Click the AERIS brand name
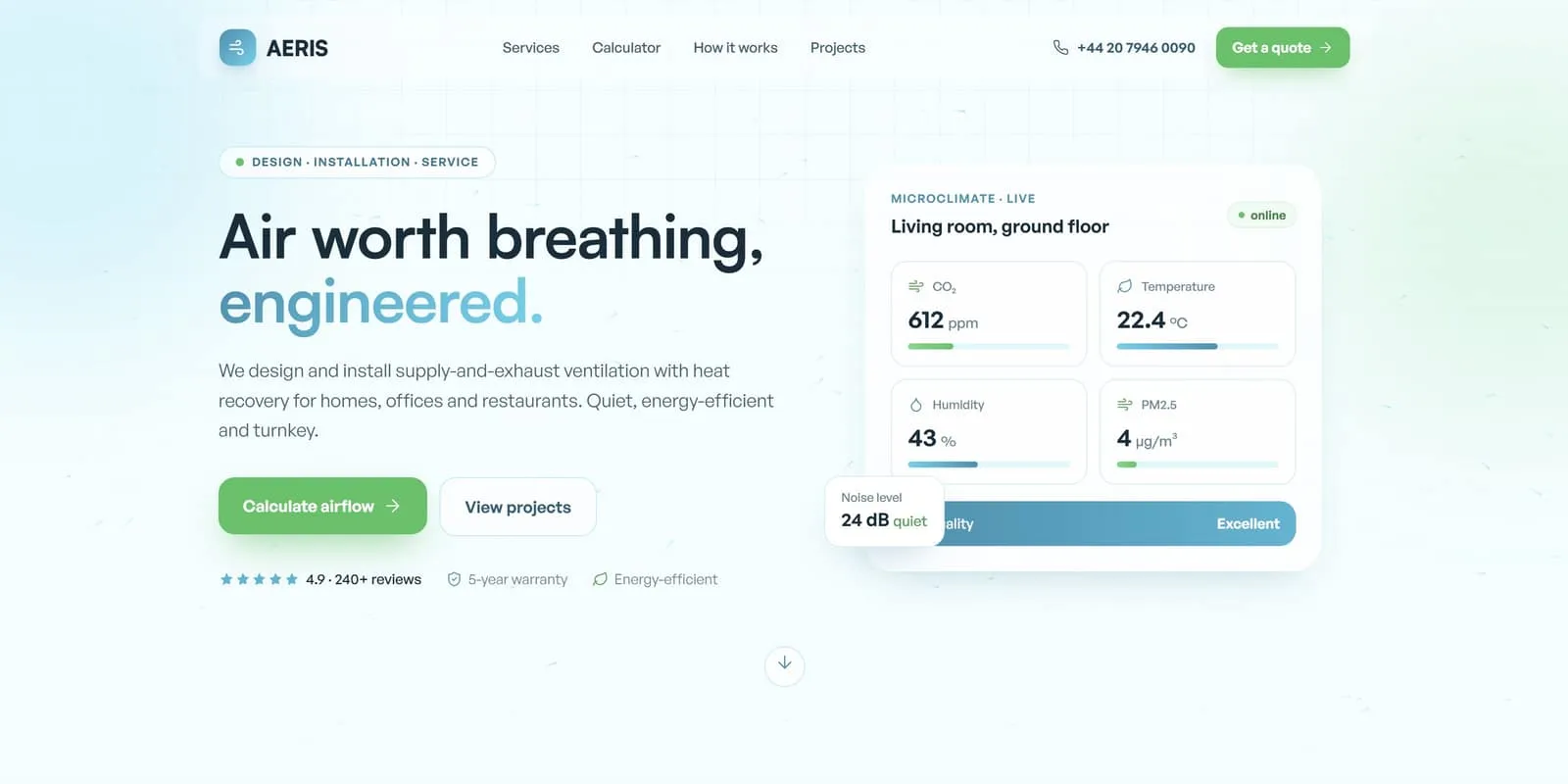The image size is (1568, 784). click(297, 48)
